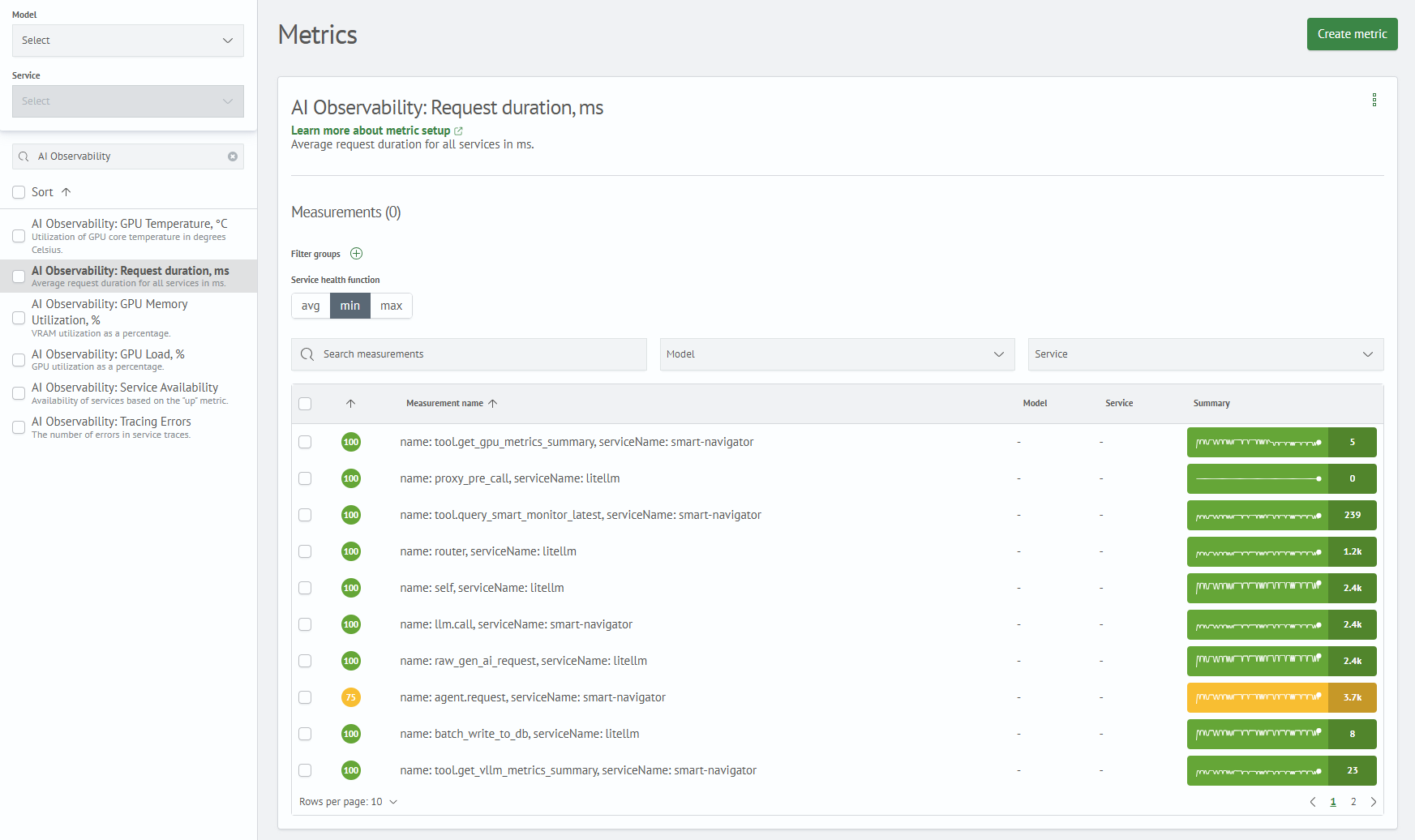Open AI Observability: Service Availability metric
This screenshot has height=840, width=1415.
coord(125,388)
